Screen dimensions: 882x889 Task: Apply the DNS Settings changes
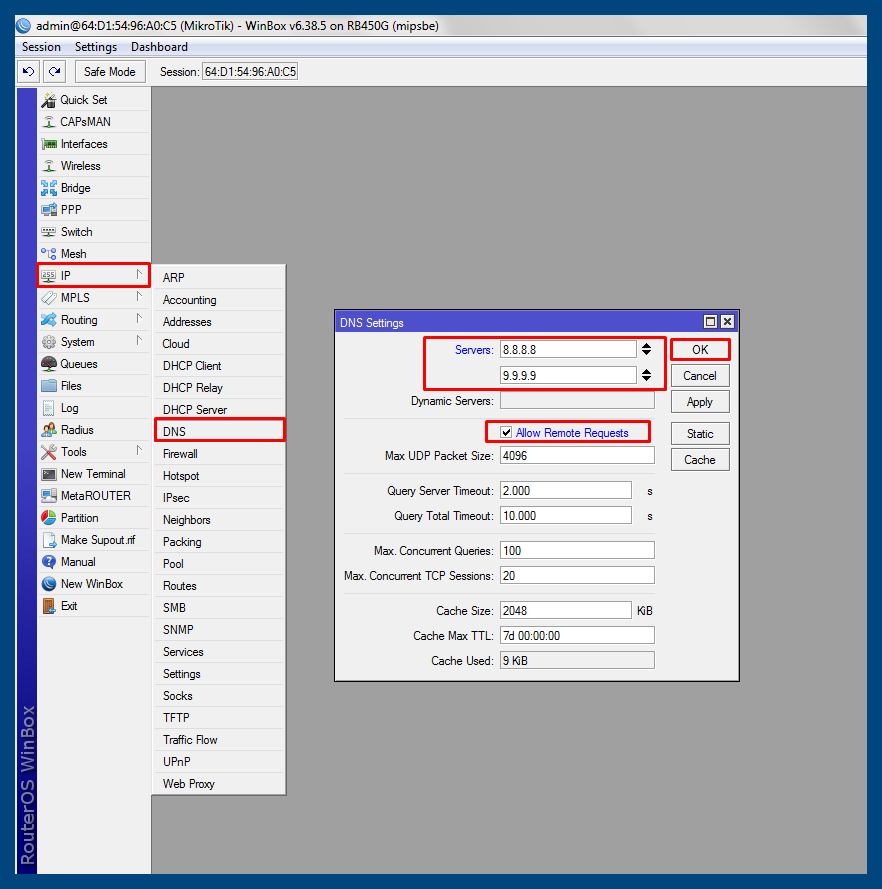(699, 401)
